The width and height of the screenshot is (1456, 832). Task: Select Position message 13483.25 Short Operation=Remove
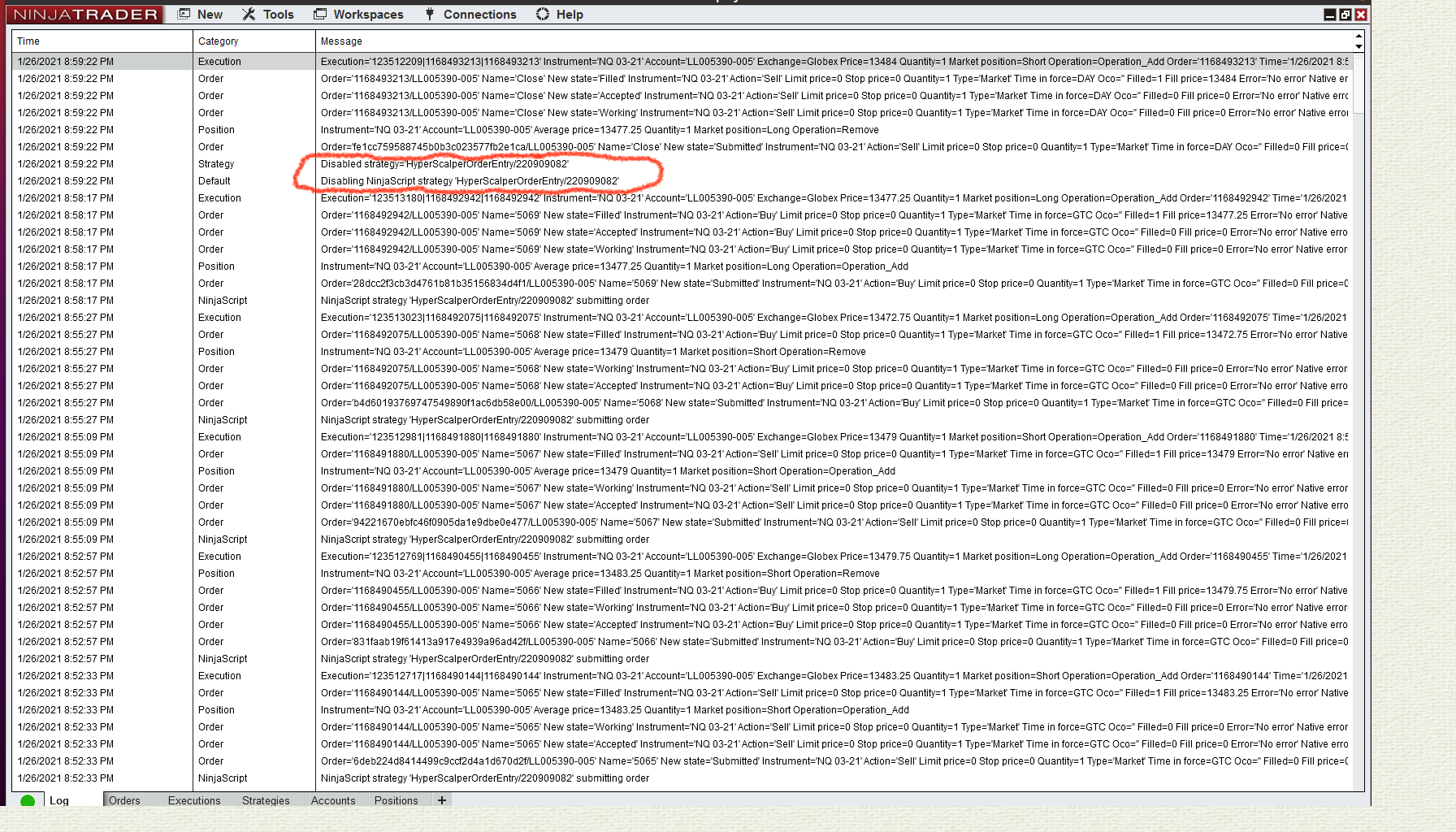pos(600,574)
